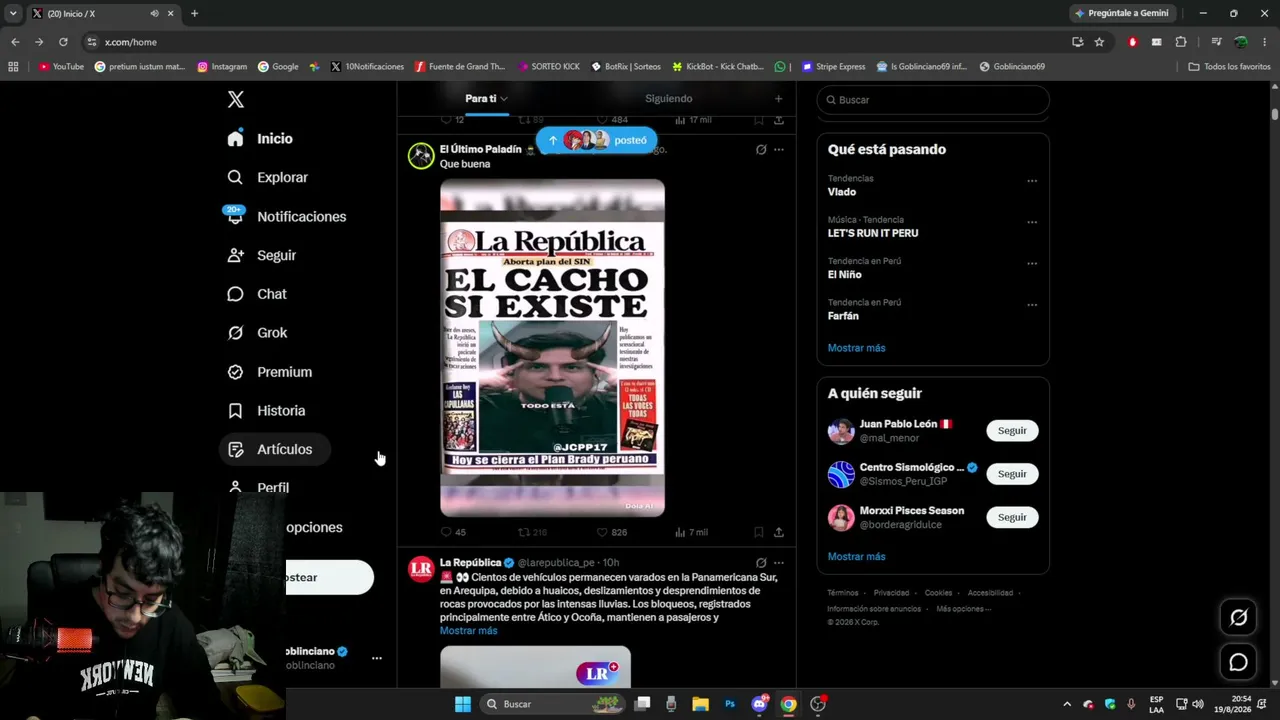Reload the page in Chrome

point(63,42)
